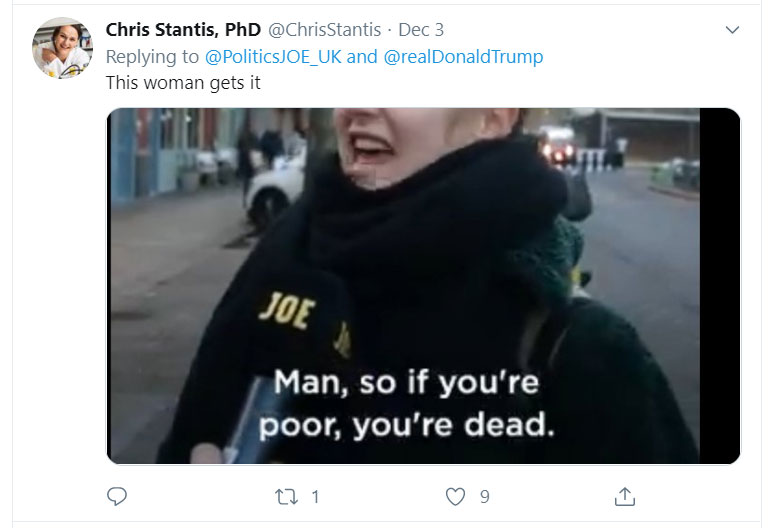Expand the tweet's more options chevron

731,31
